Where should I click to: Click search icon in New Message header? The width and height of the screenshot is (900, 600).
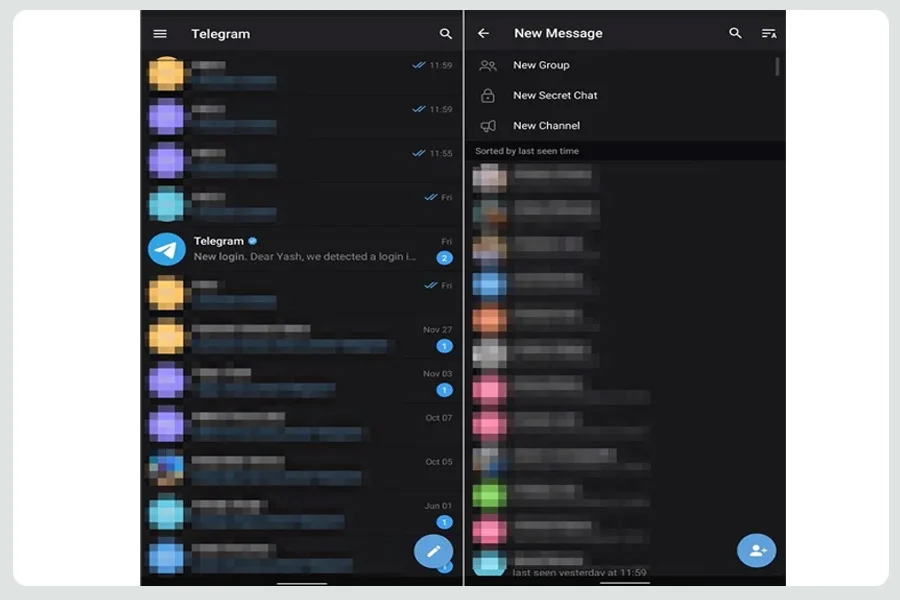(735, 33)
